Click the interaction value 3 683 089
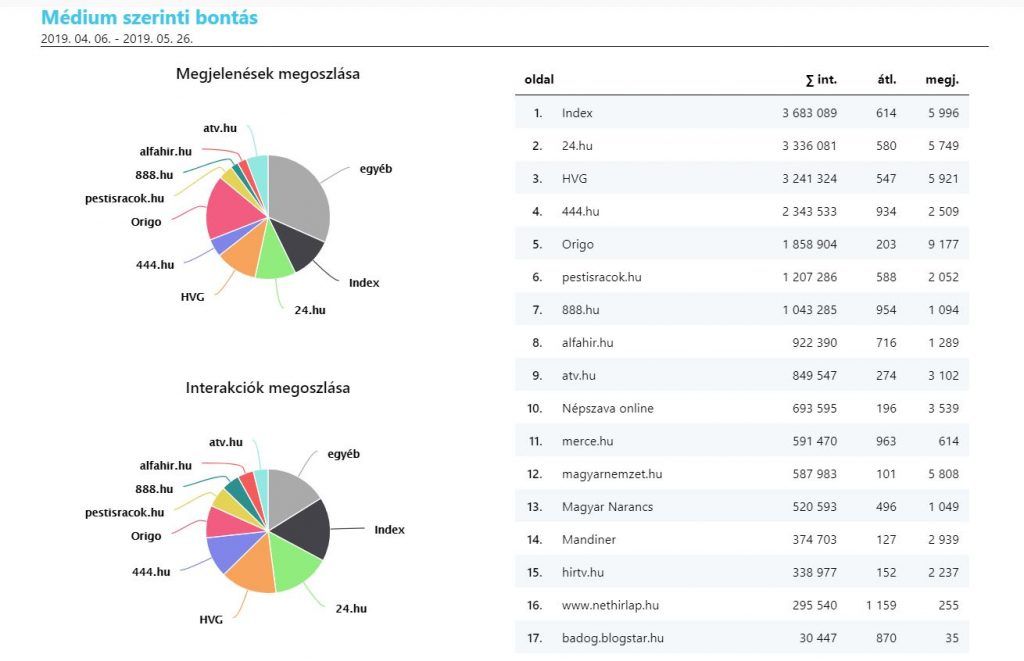This screenshot has width=1024, height=661. pos(809,113)
